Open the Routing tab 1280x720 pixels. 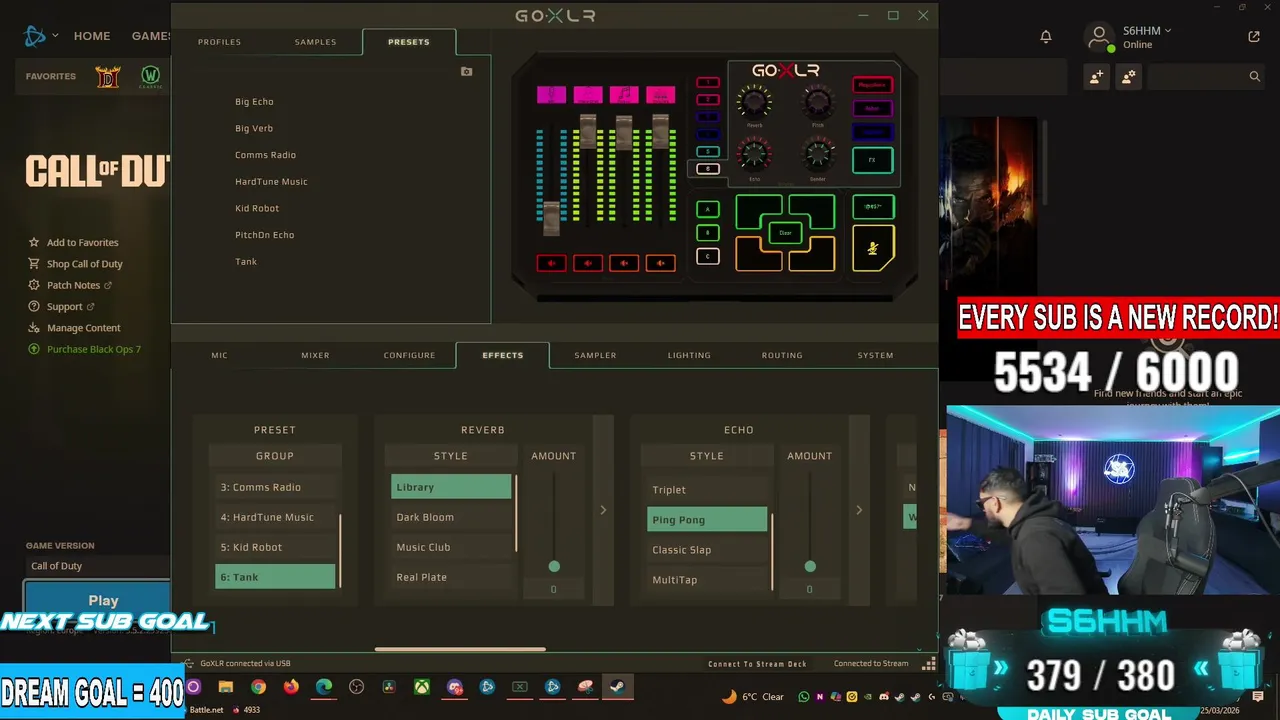[782, 355]
